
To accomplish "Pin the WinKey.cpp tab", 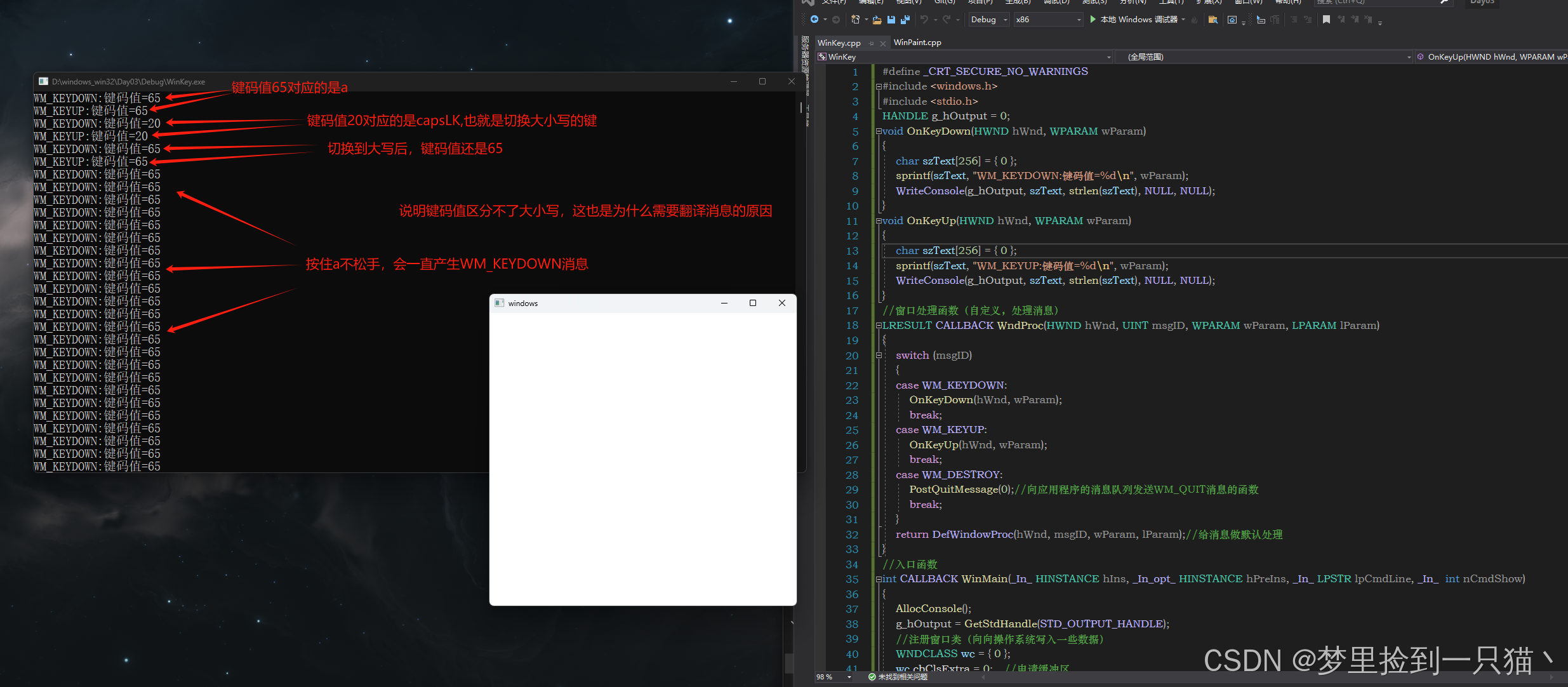I will 872,43.
